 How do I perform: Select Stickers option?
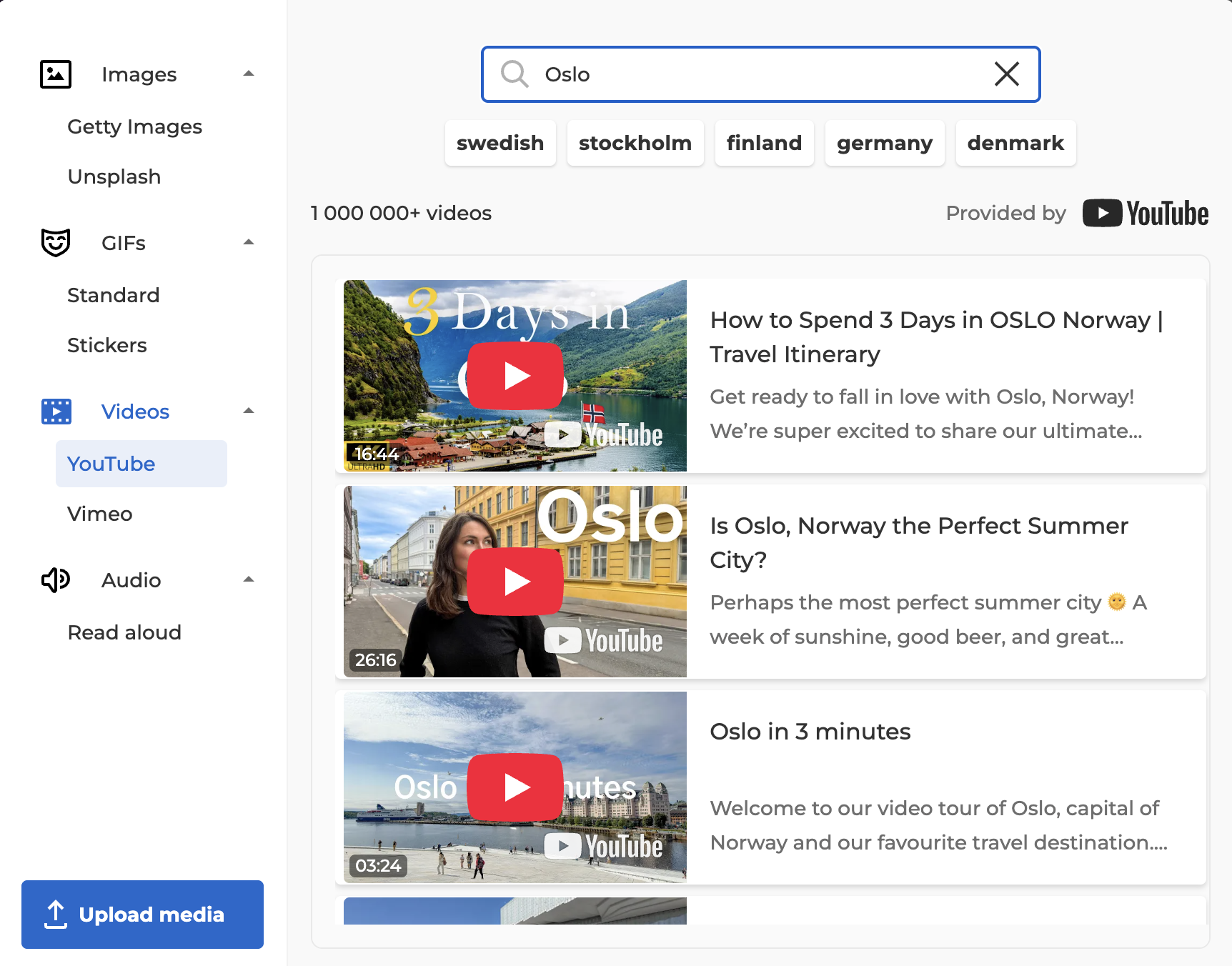pyautogui.click(x=107, y=345)
